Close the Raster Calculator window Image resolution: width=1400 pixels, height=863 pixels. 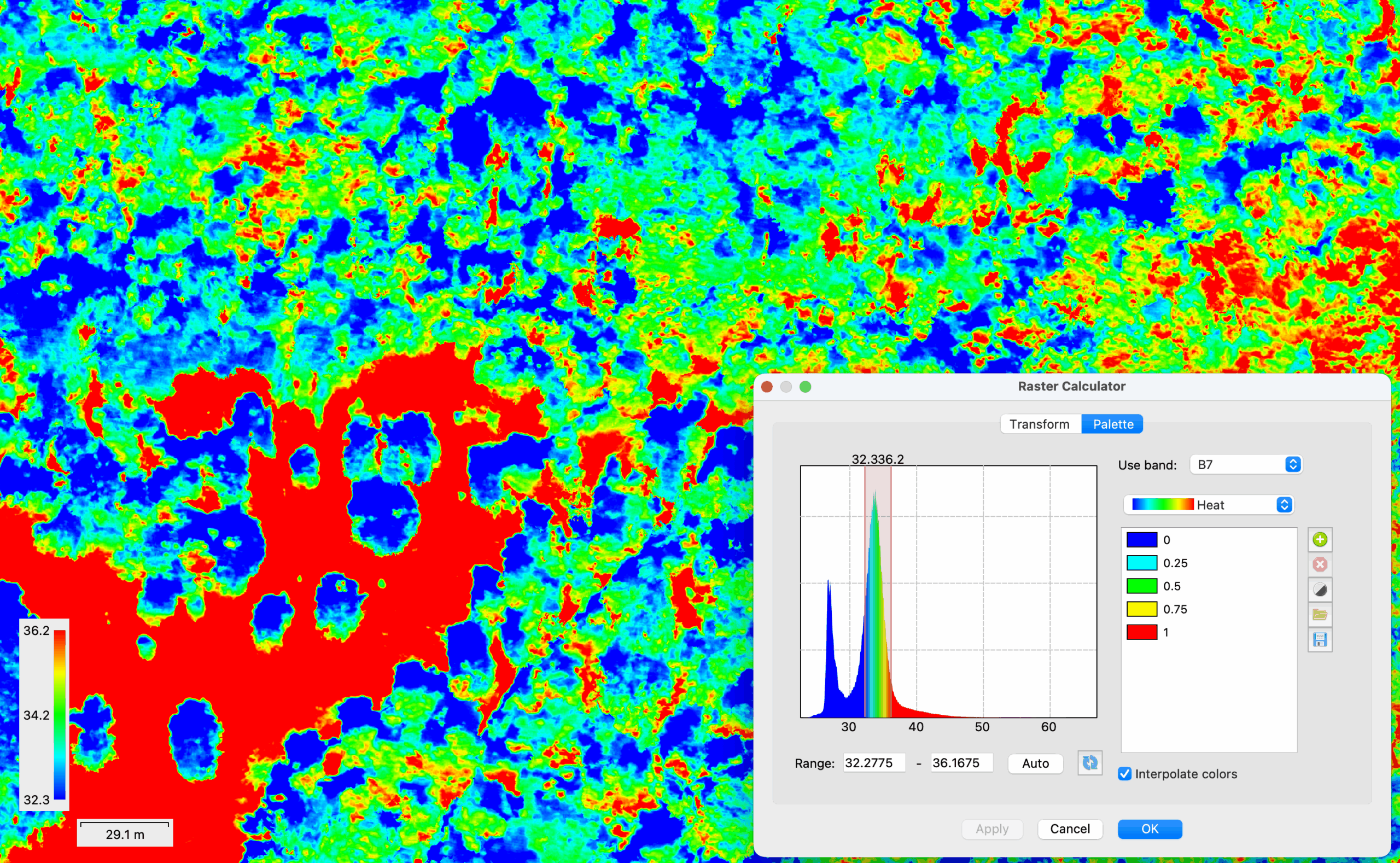point(767,387)
